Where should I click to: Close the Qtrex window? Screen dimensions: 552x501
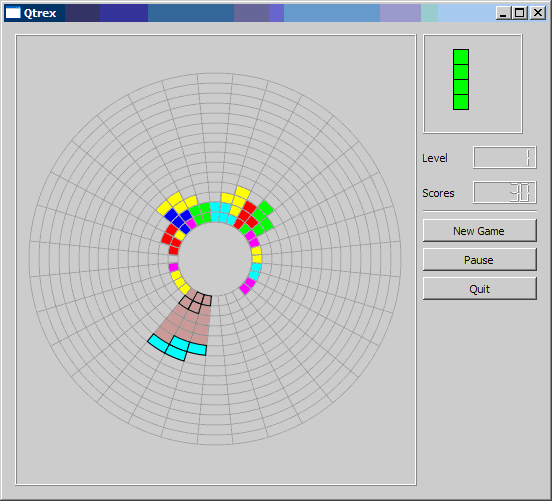[x=538, y=13]
